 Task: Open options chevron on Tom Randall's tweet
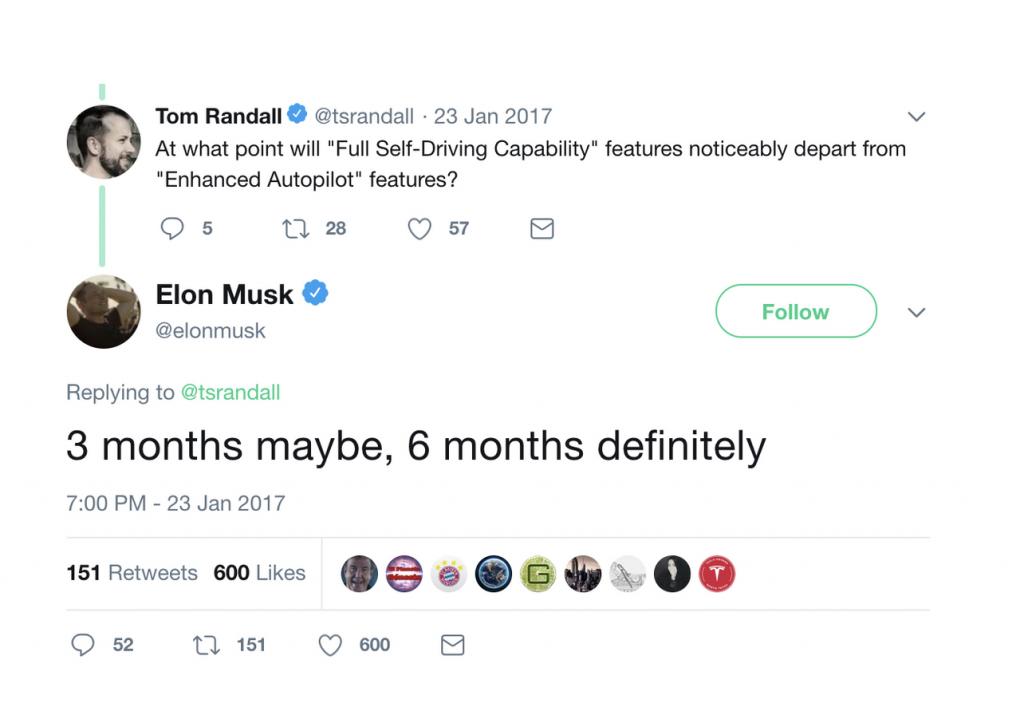coord(917,117)
